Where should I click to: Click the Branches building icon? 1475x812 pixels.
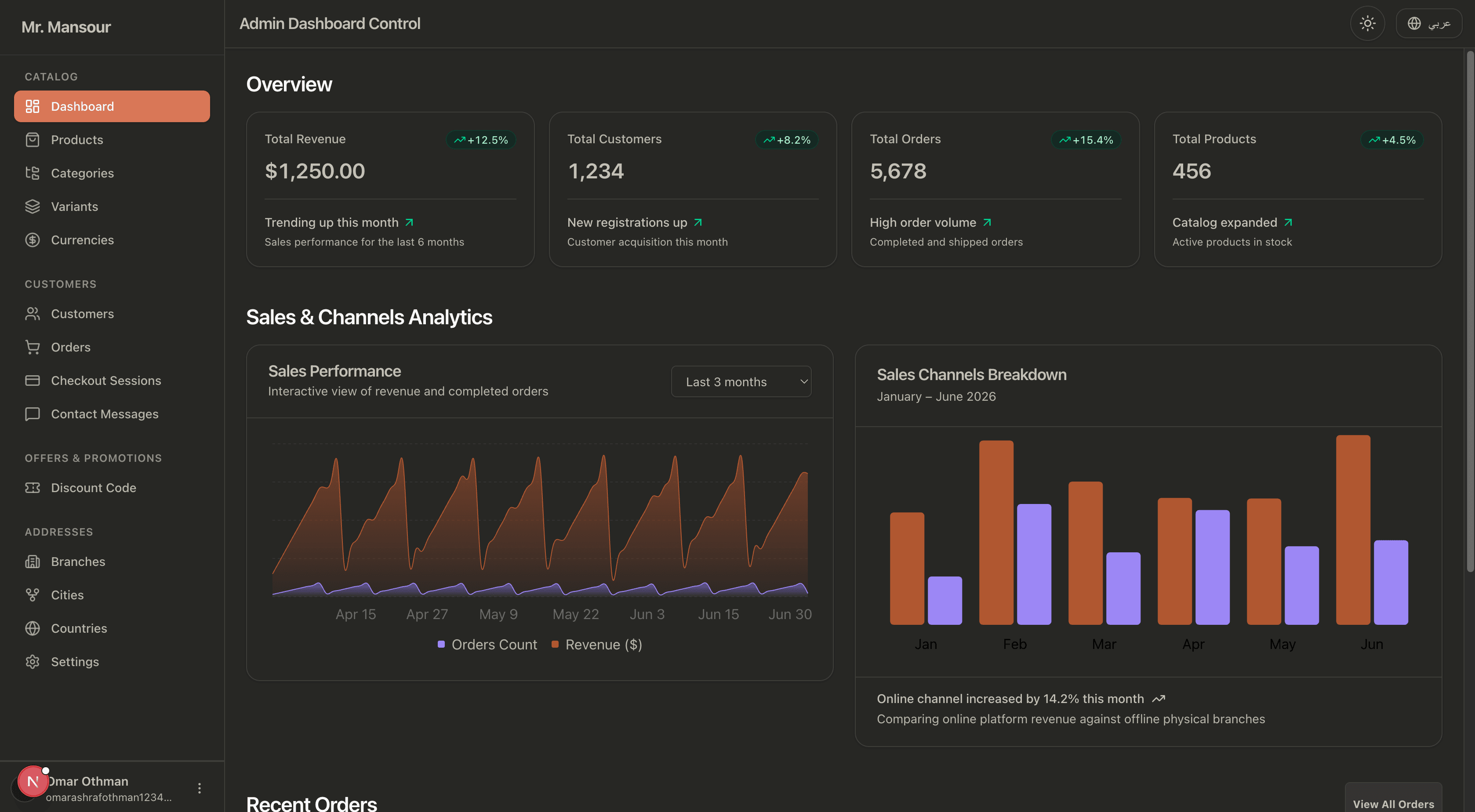[33, 562]
